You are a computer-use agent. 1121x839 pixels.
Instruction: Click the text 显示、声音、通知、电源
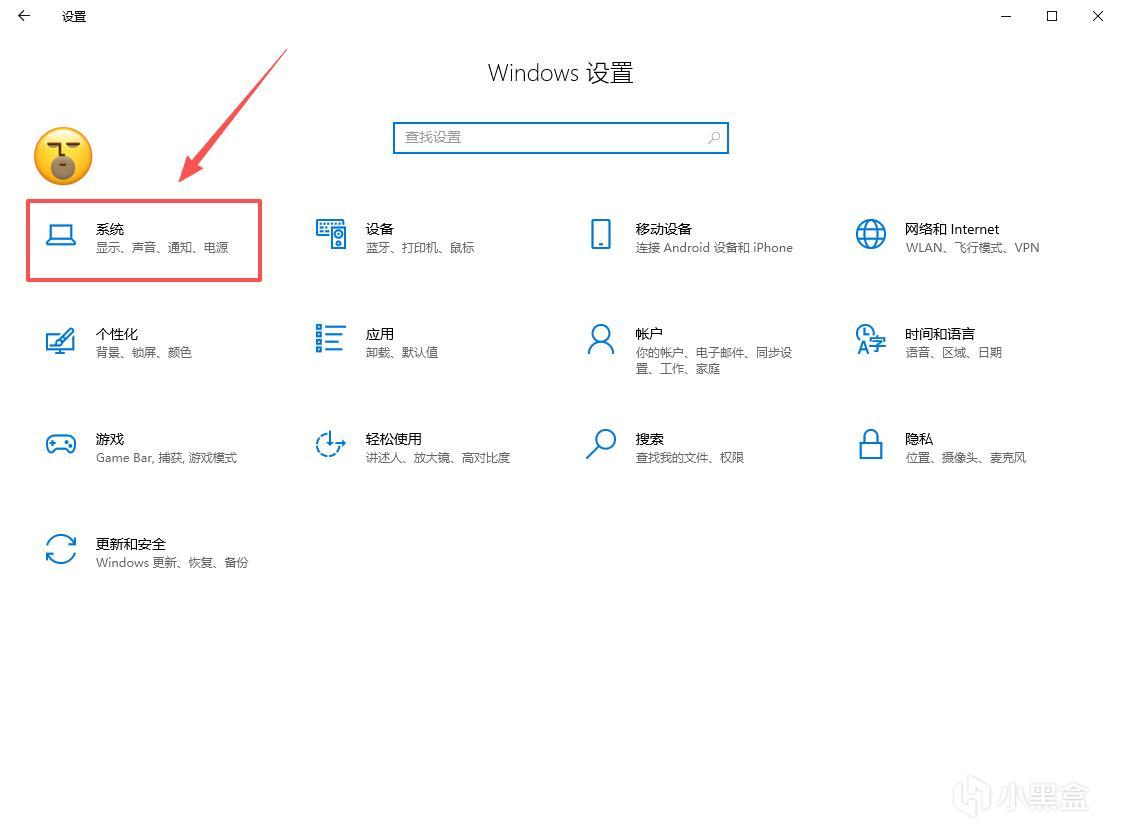tap(162, 247)
